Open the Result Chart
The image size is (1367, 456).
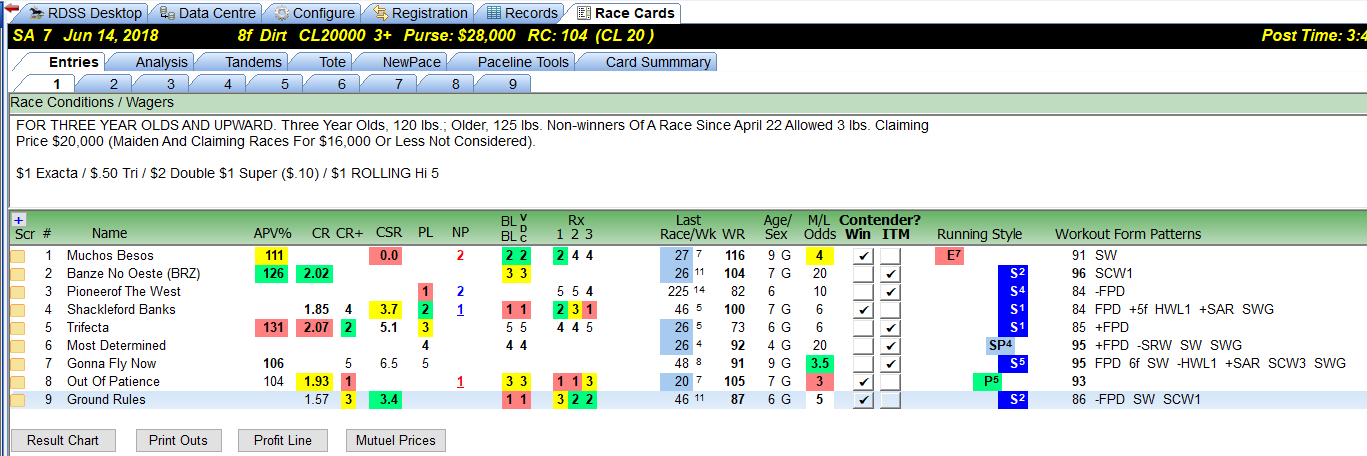click(62, 440)
